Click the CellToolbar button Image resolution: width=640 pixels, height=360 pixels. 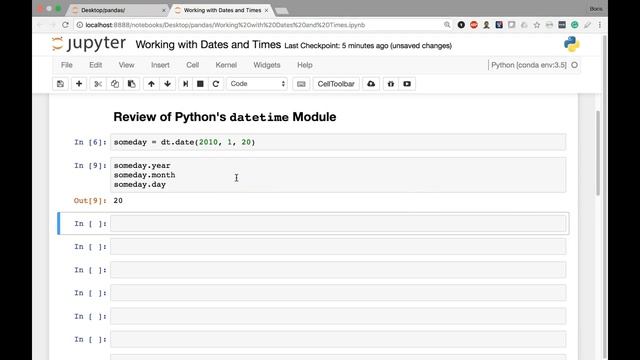[x=336, y=84]
